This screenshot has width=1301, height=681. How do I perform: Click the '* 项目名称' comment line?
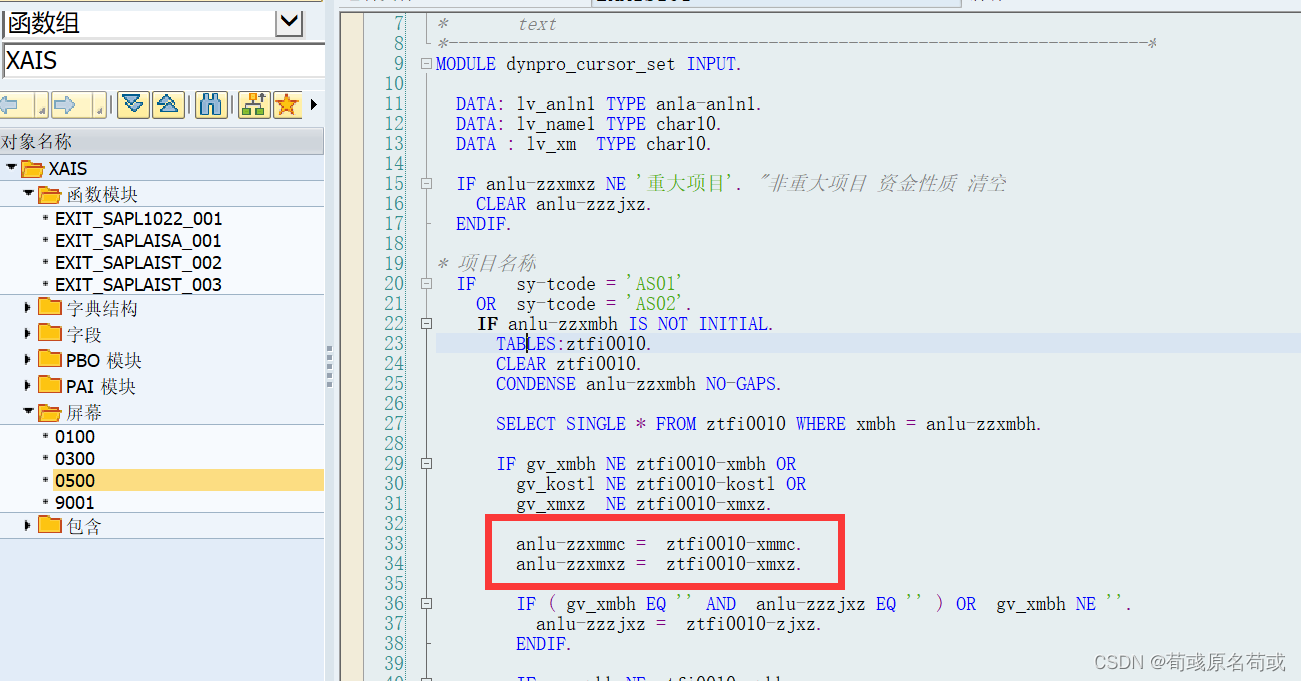(x=486, y=264)
